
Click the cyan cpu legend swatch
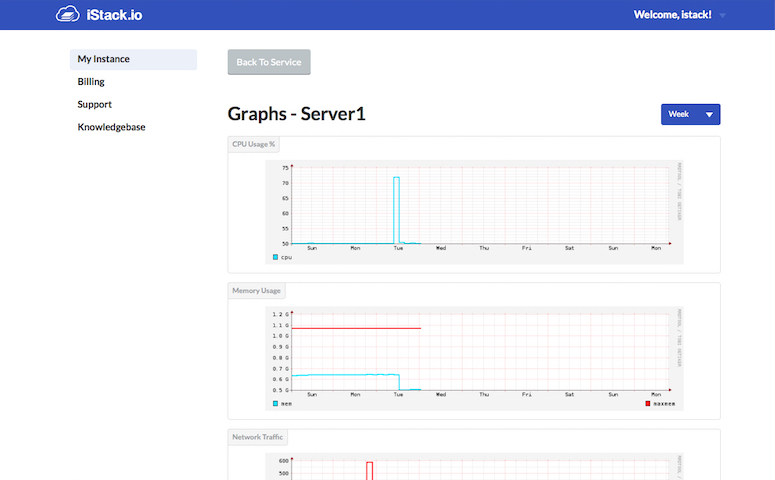click(x=275, y=257)
